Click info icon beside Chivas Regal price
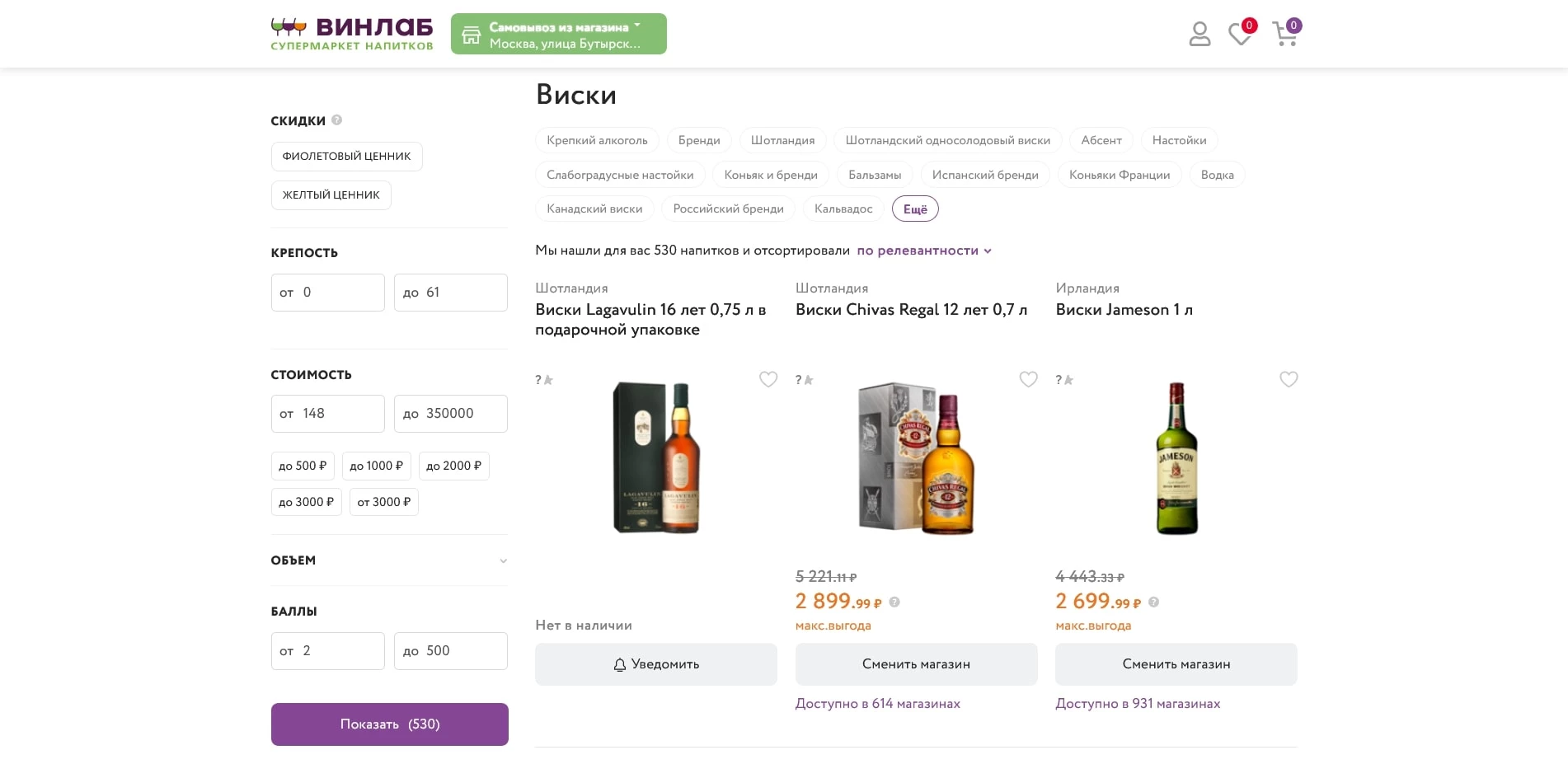Viewport: 1568px width, 764px height. 894,602
